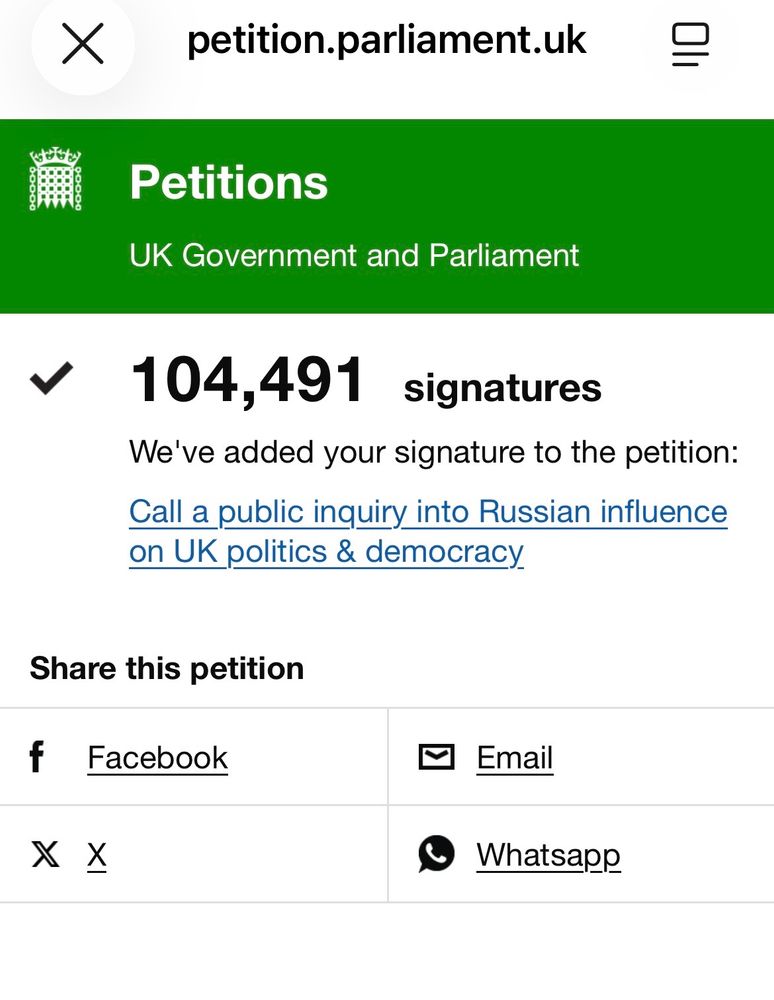Click the Parliament portcullis crown logo
The image size is (774, 1000).
pyautogui.click(x=55, y=180)
